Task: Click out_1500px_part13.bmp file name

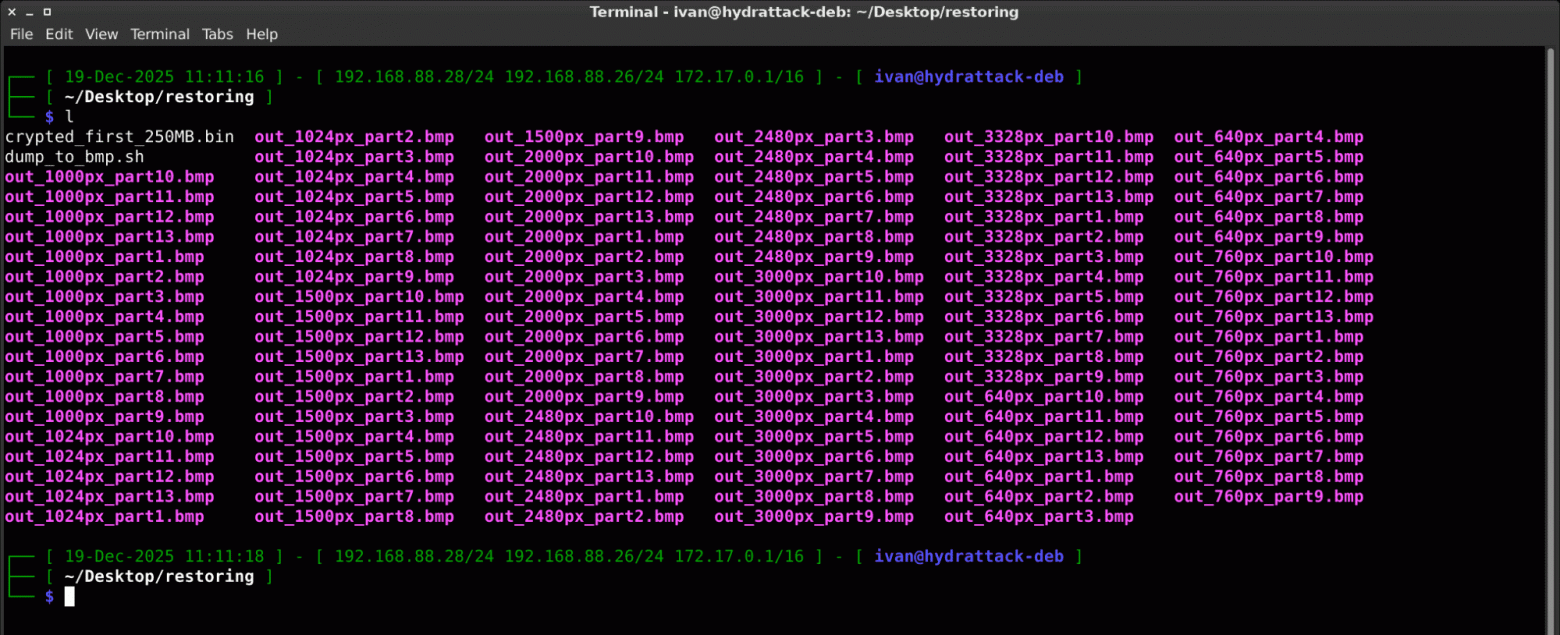Action: pyautogui.click(x=359, y=357)
